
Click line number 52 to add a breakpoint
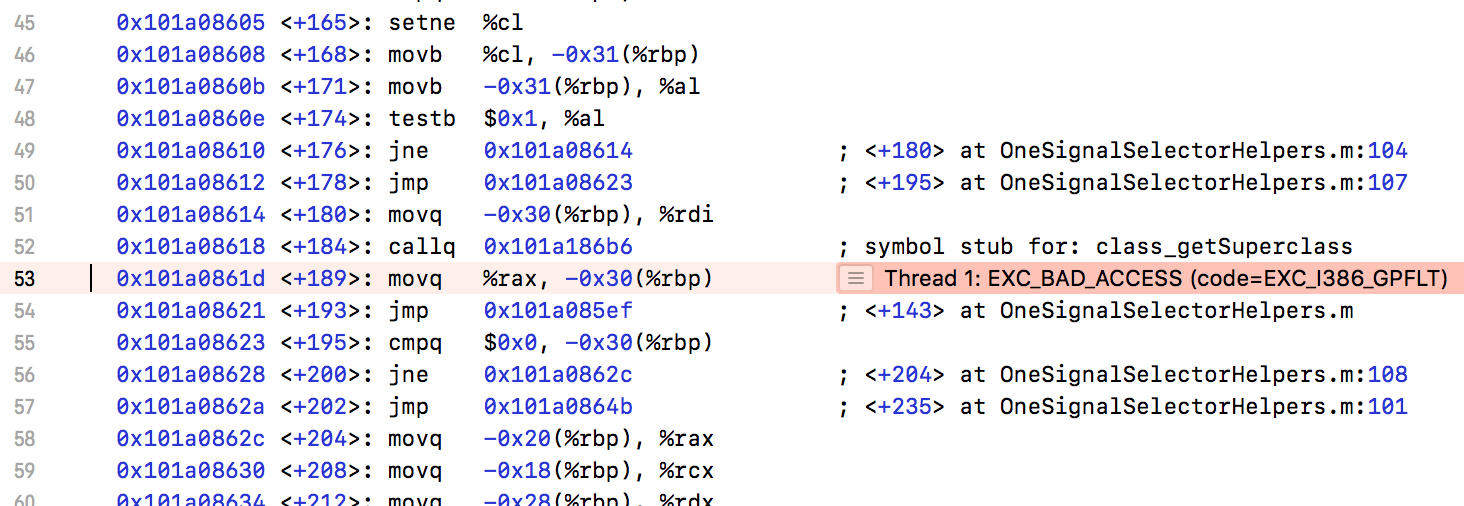[25, 246]
